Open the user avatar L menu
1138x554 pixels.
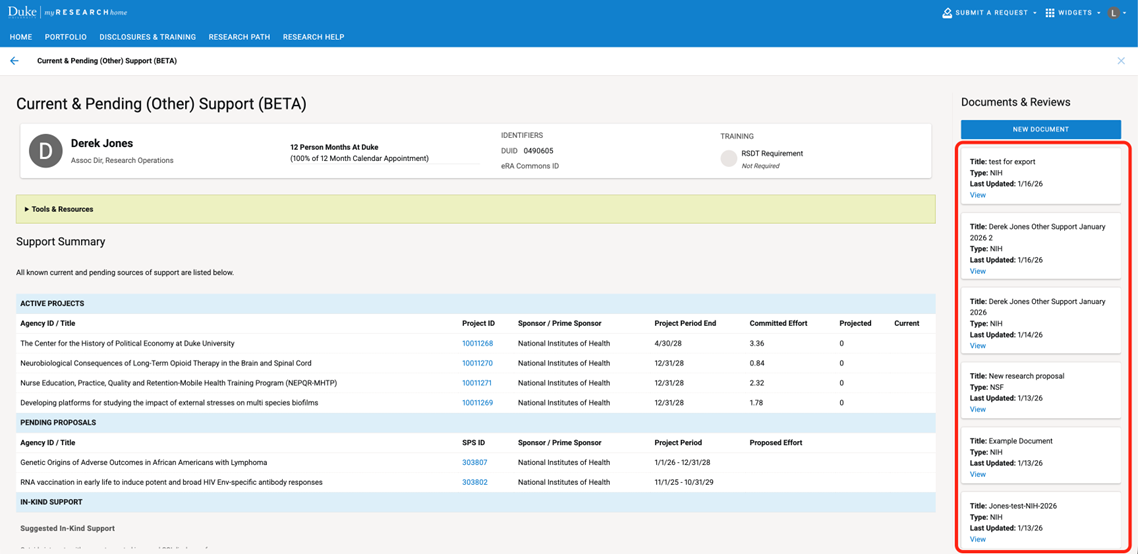click(x=1114, y=13)
